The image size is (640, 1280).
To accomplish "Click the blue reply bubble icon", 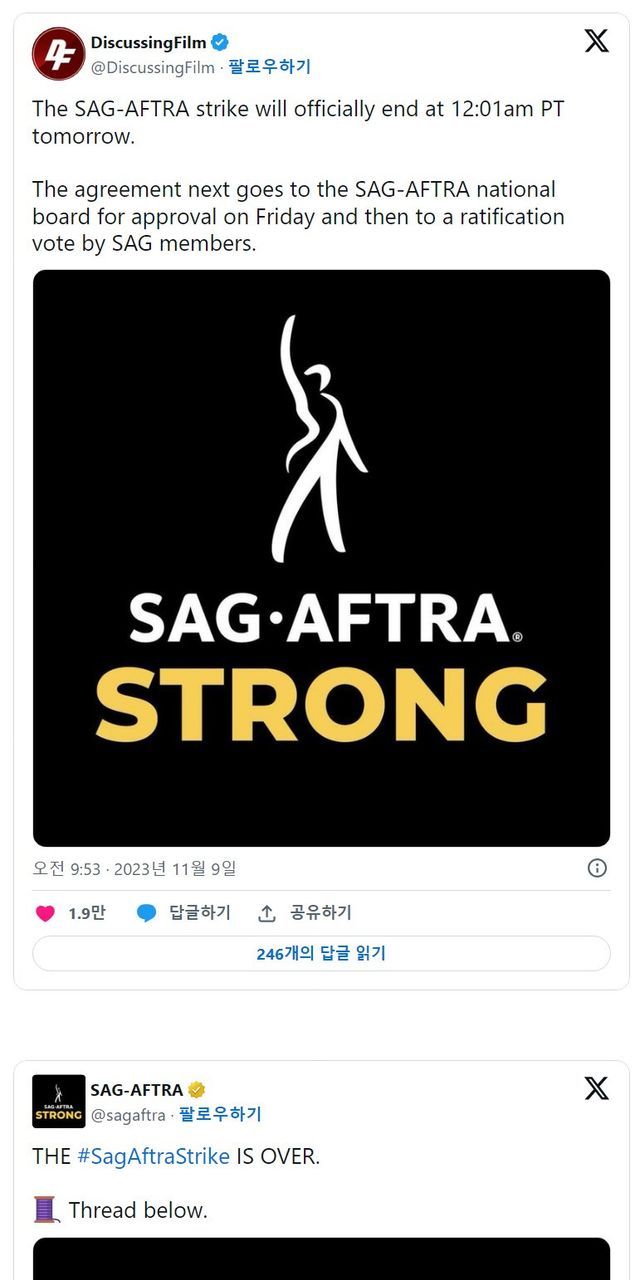I will coord(147,913).
